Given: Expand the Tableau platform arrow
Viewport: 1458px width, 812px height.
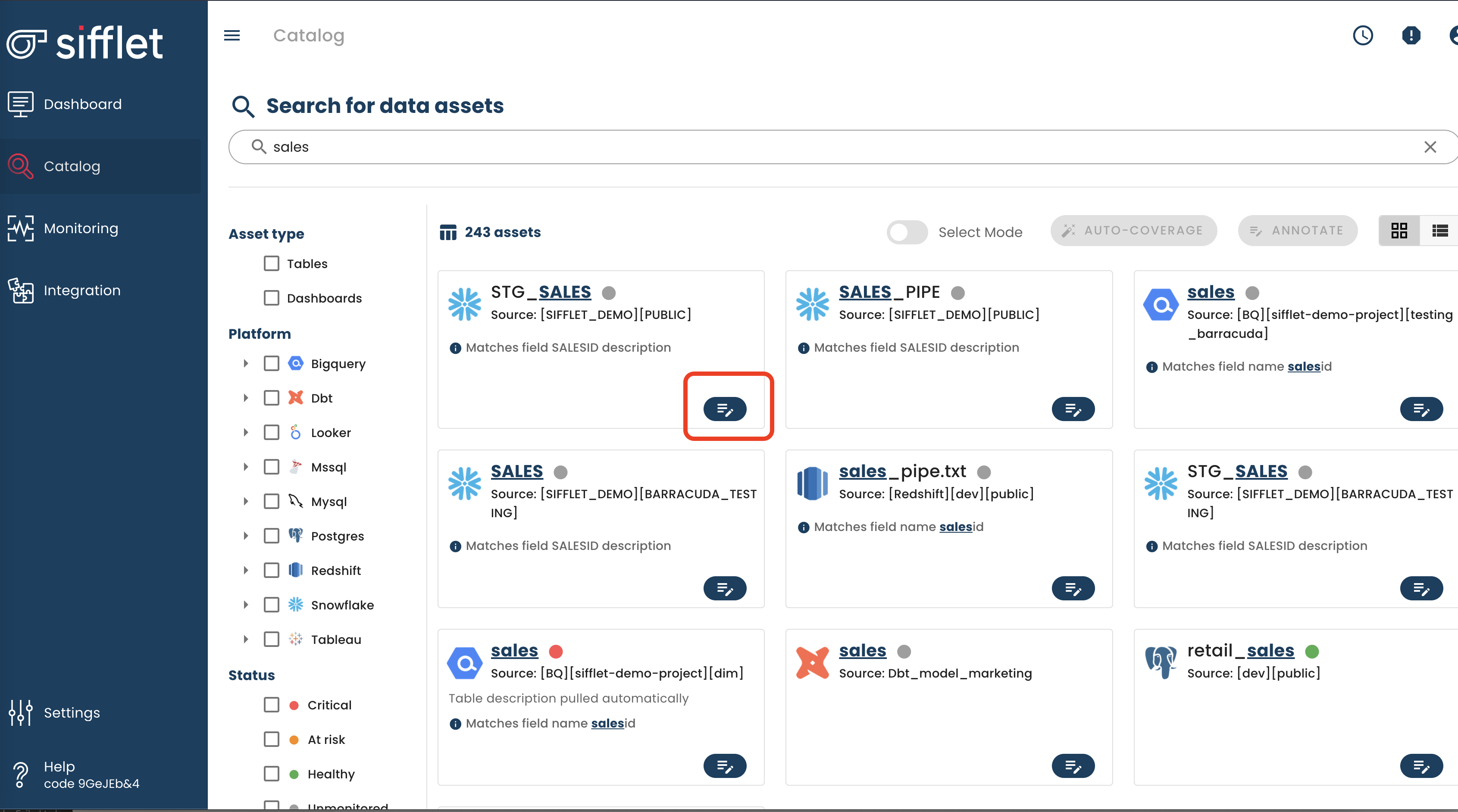Looking at the screenshot, I should point(246,640).
